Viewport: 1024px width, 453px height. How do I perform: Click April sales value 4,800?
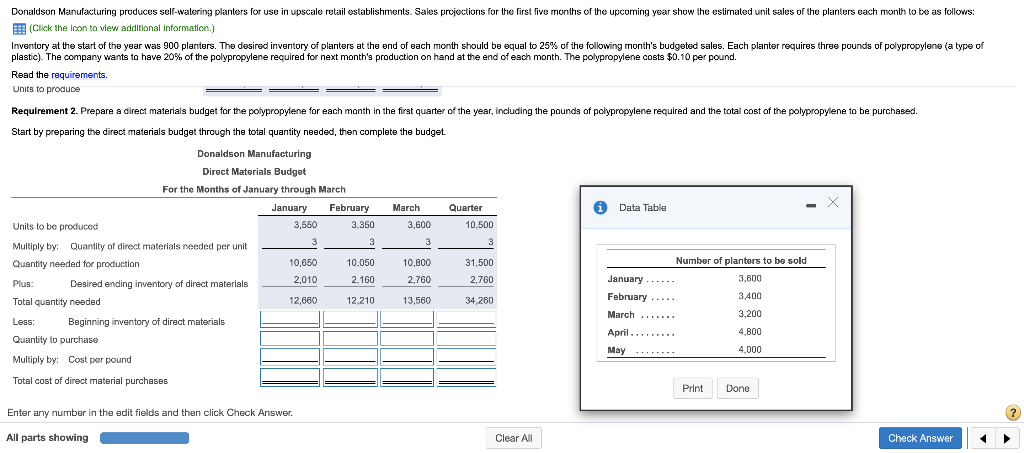point(750,332)
